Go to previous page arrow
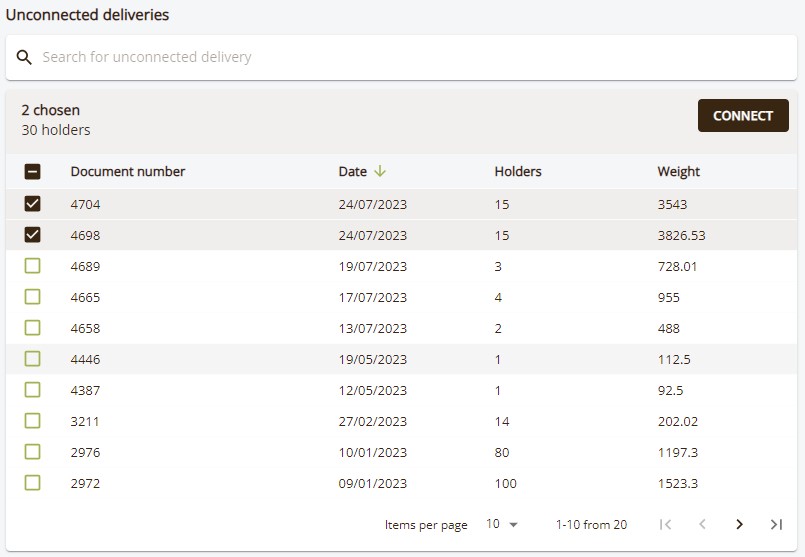The width and height of the screenshot is (805, 557). (x=702, y=524)
